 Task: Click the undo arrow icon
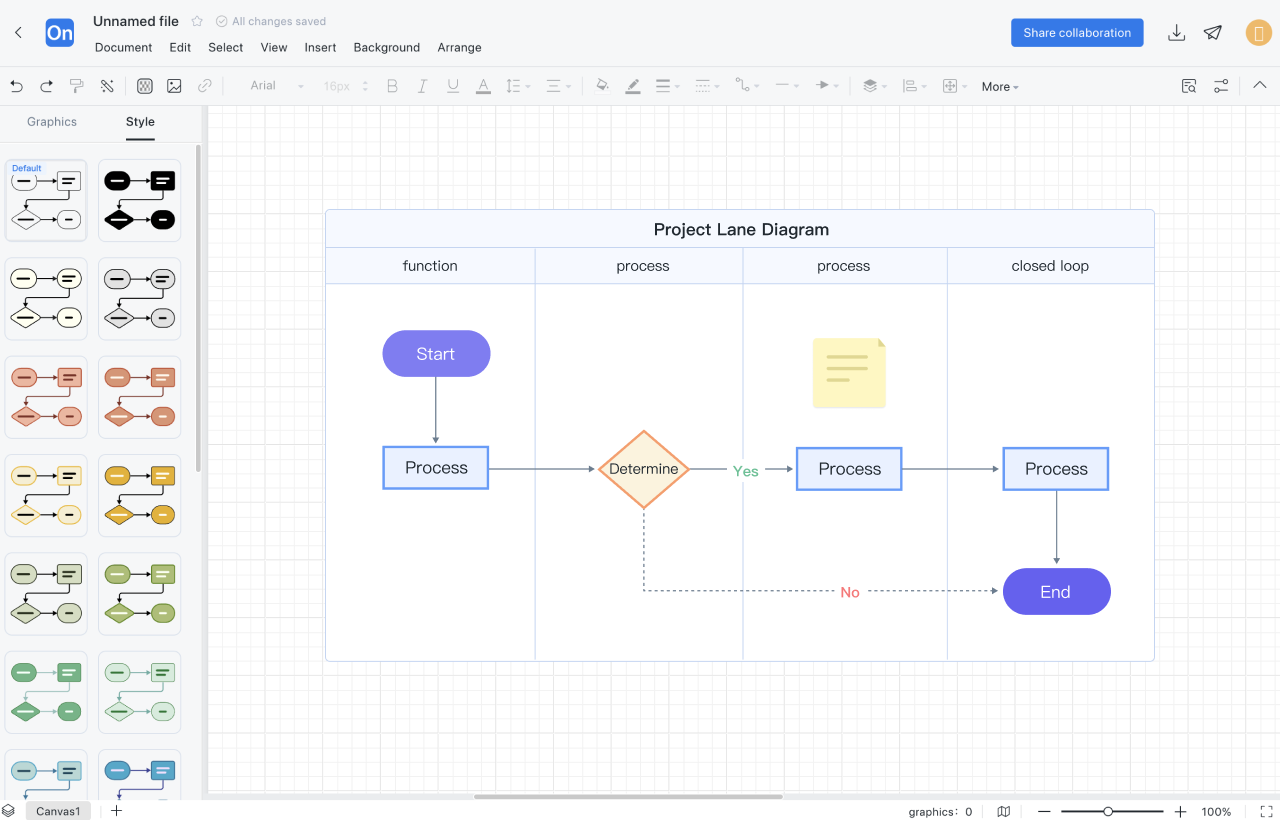point(16,86)
